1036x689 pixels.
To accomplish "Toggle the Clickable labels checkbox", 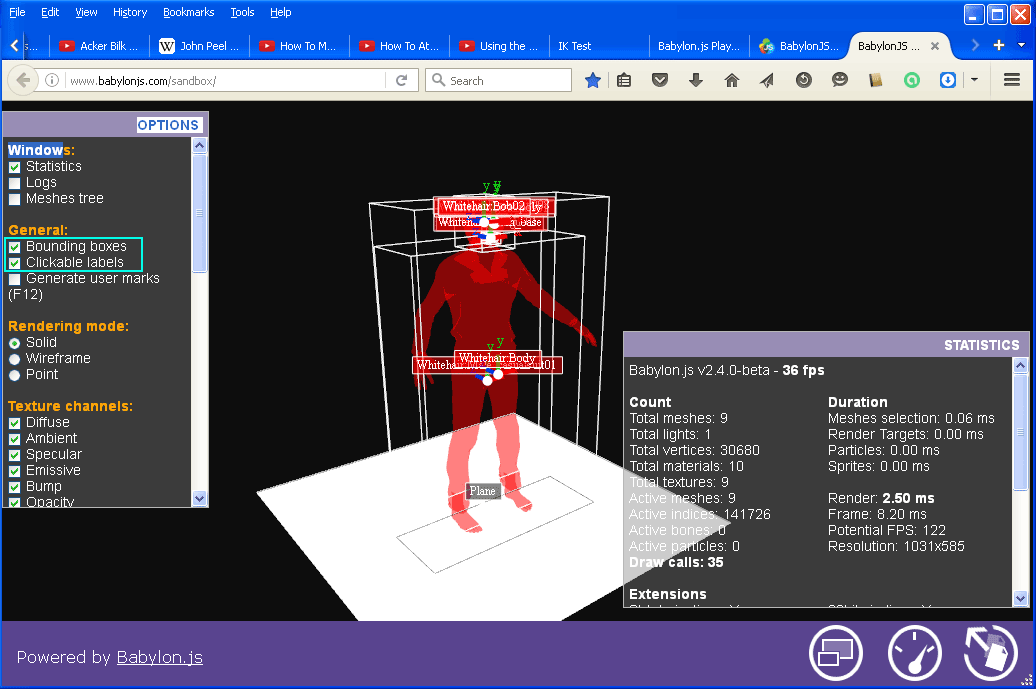I will pyautogui.click(x=15, y=263).
